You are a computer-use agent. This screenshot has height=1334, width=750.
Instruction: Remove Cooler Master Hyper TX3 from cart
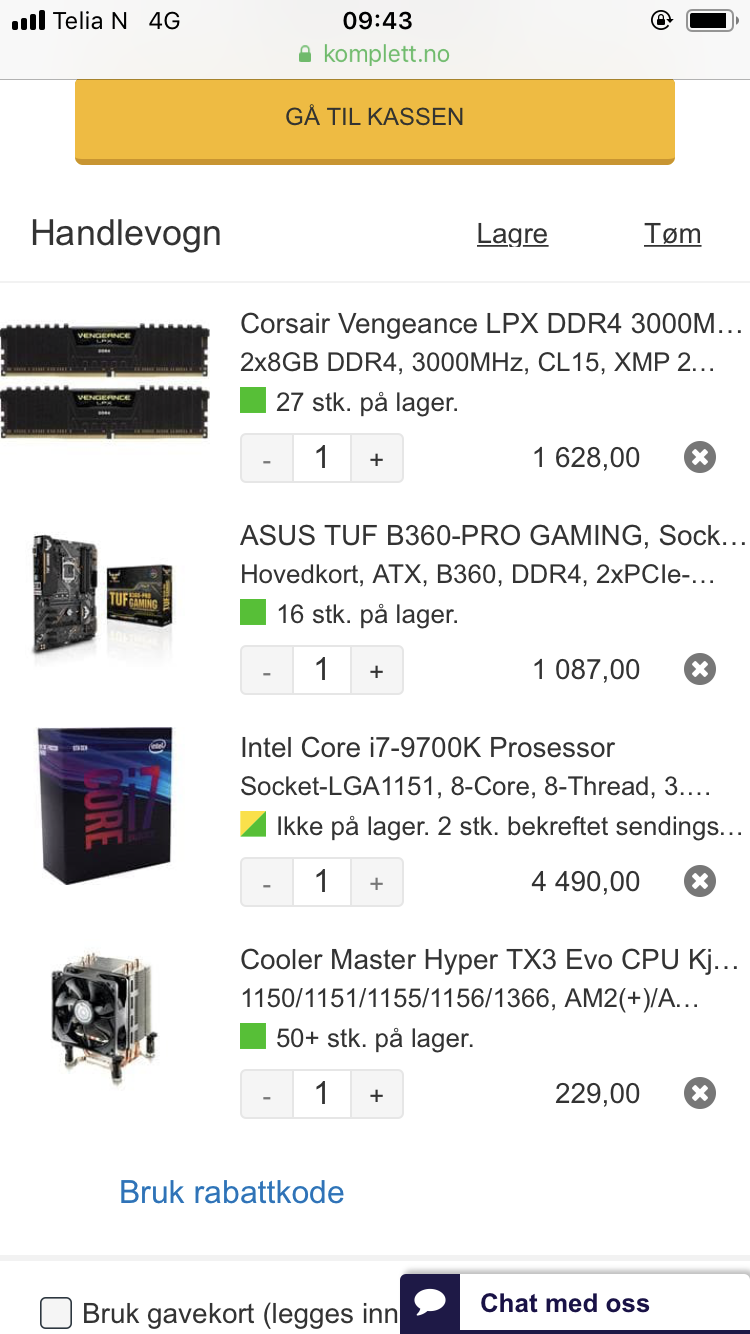(700, 1094)
